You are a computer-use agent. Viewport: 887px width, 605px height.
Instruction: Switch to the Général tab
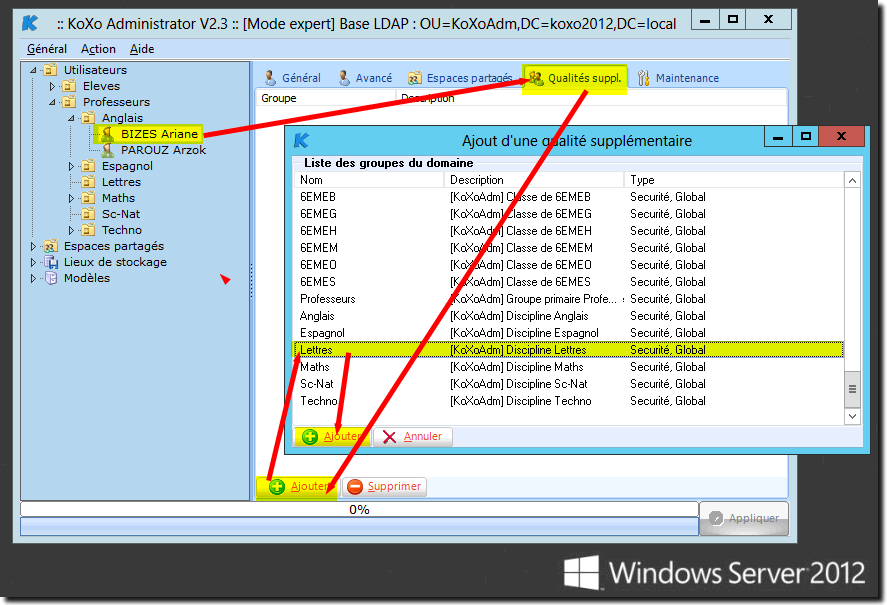[x=292, y=78]
